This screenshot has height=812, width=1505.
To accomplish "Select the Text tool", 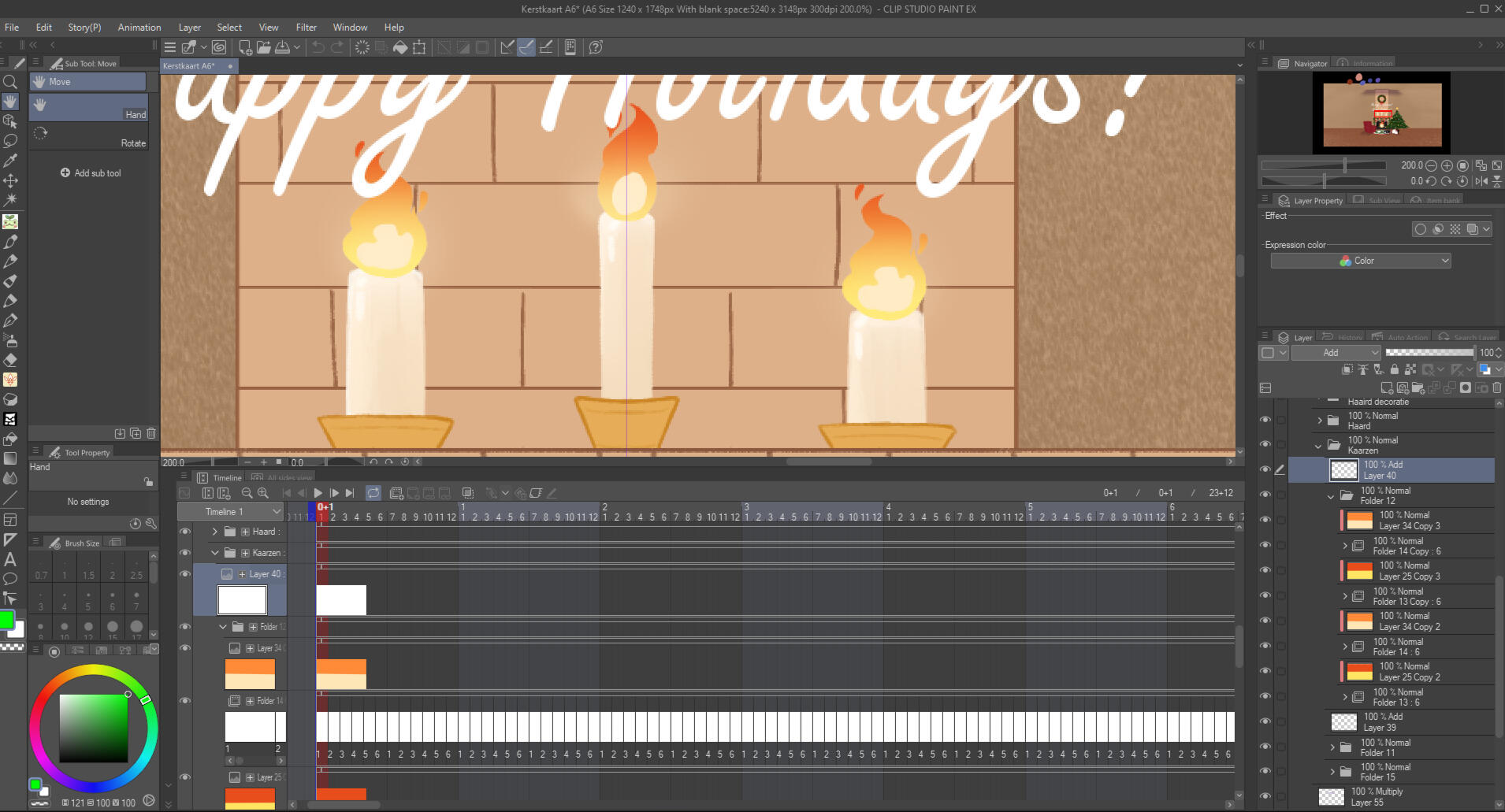I will click(x=10, y=559).
